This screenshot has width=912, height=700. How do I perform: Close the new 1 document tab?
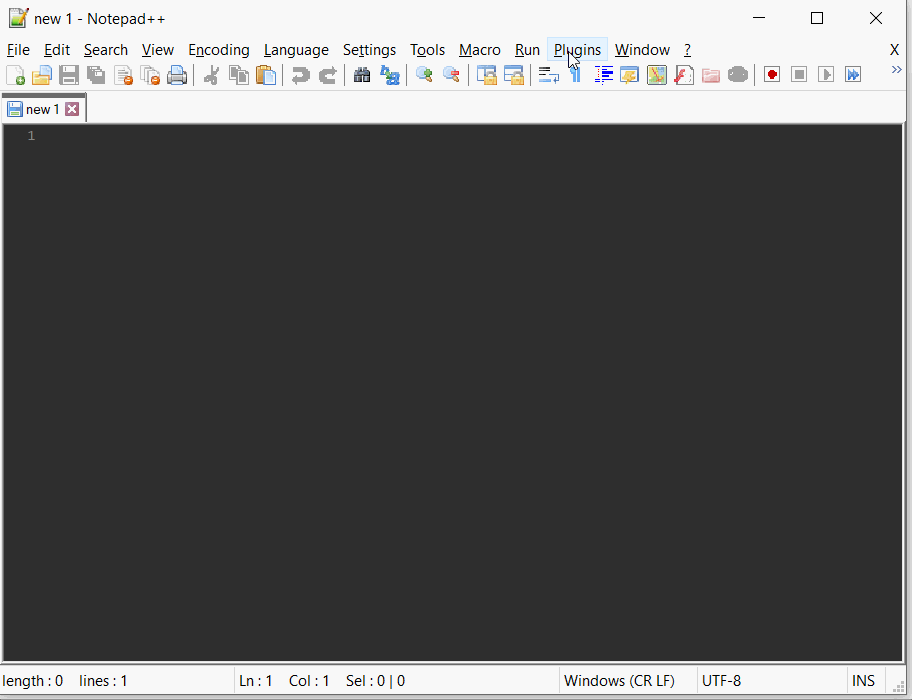pos(71,109)
